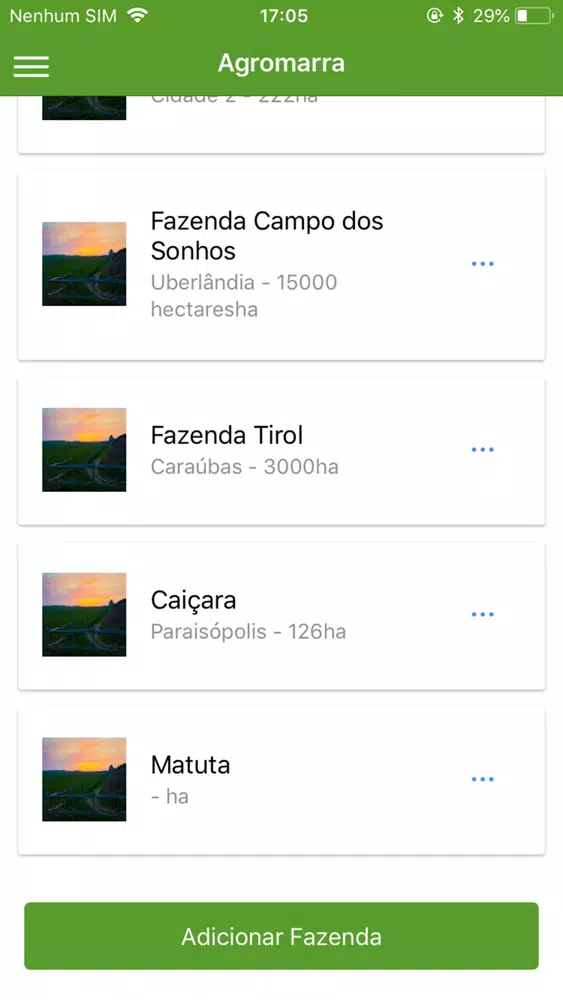Tap the Agromarra header title
This screenshot has height=1000, width=563.
click(281, 63)
